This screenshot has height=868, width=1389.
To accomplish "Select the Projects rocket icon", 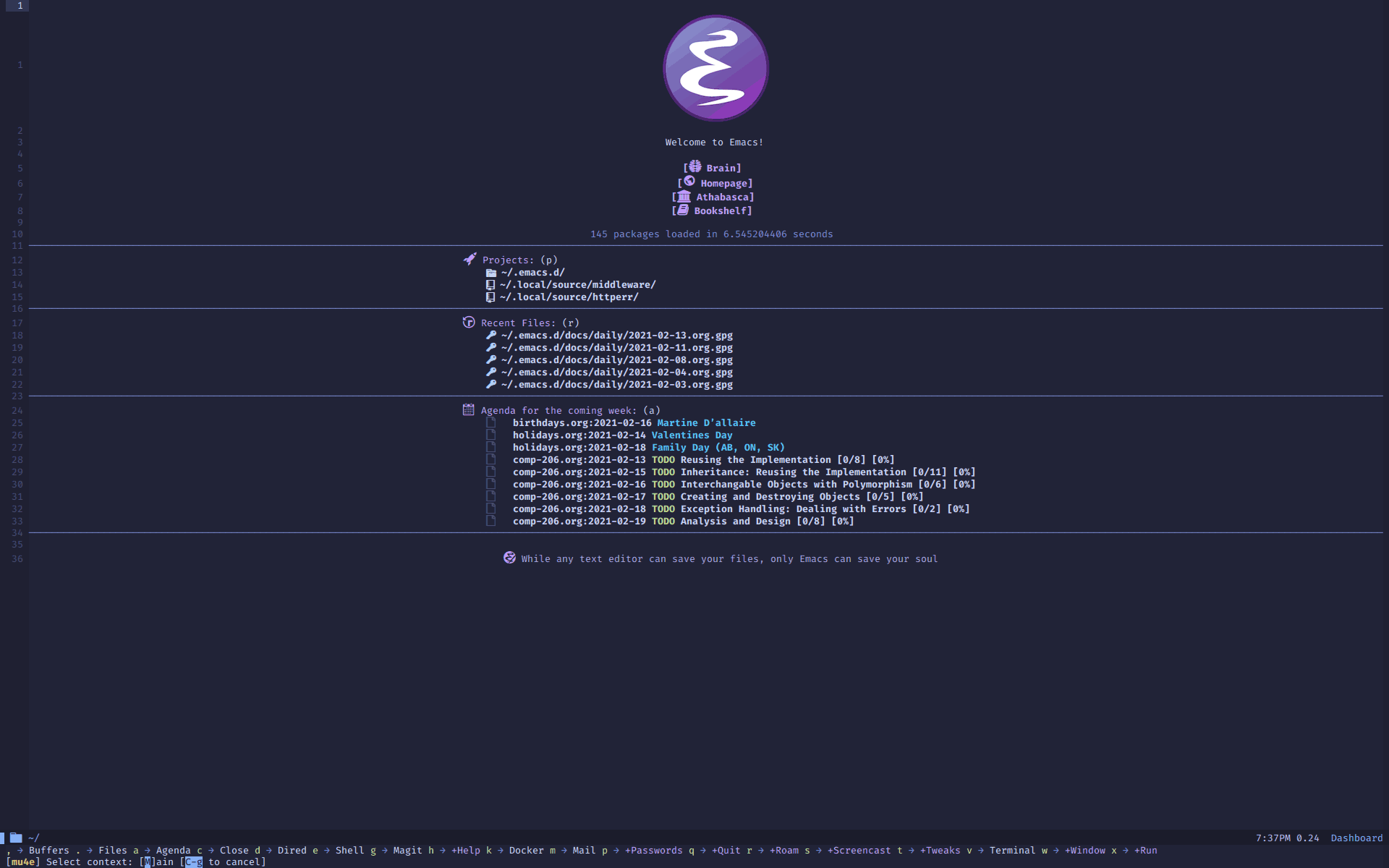I will click(467, 258).
